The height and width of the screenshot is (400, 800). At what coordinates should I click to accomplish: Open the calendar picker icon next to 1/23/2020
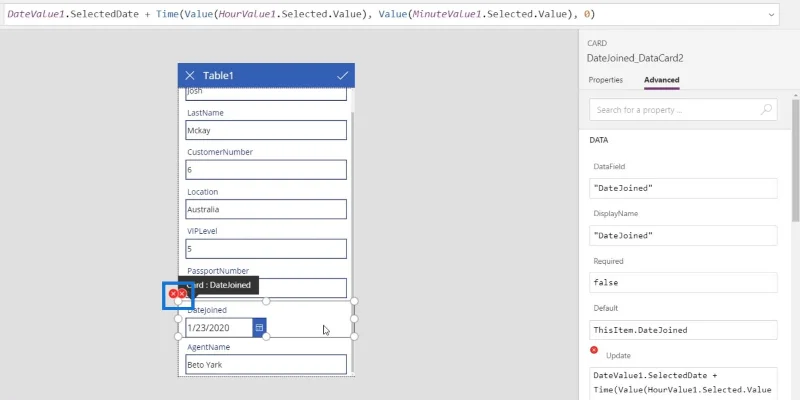[259, 328]
